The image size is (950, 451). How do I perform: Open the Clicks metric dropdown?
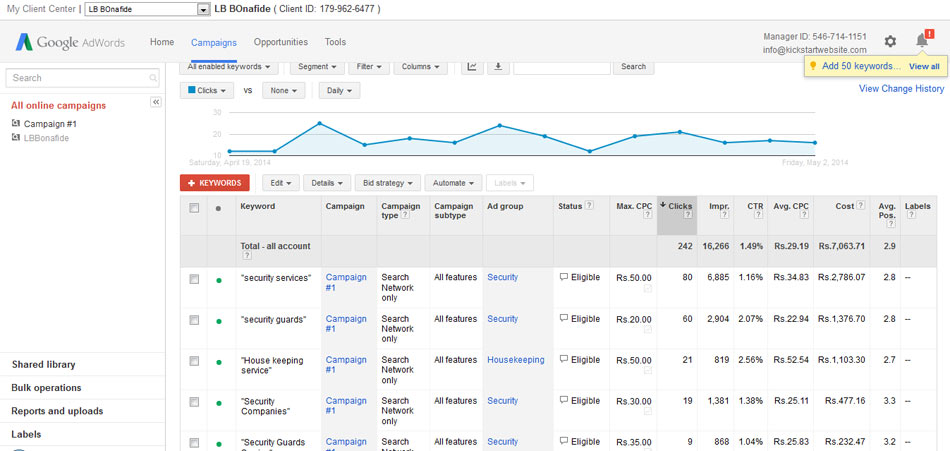tap(207, 90)
